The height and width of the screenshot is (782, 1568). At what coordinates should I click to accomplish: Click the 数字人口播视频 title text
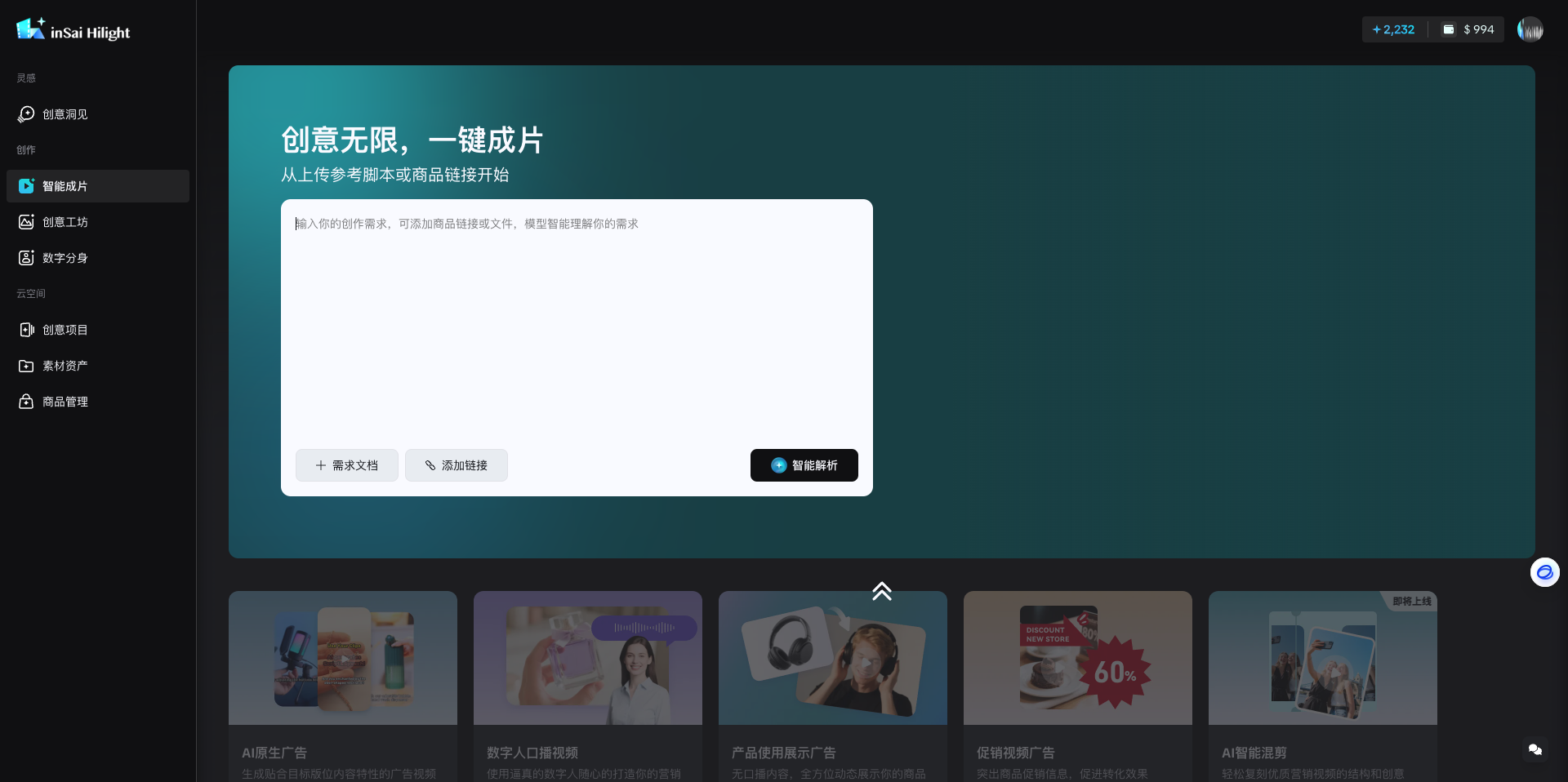532,753
